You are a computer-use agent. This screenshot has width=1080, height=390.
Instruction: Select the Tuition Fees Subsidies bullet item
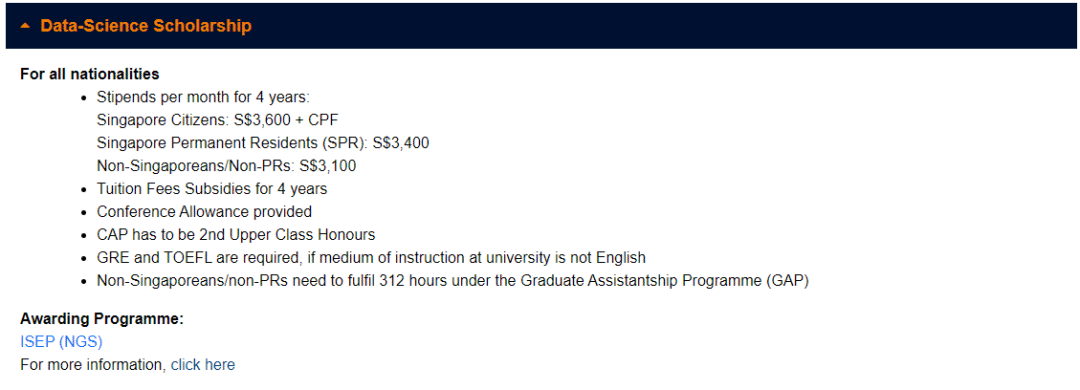[212, 188]
